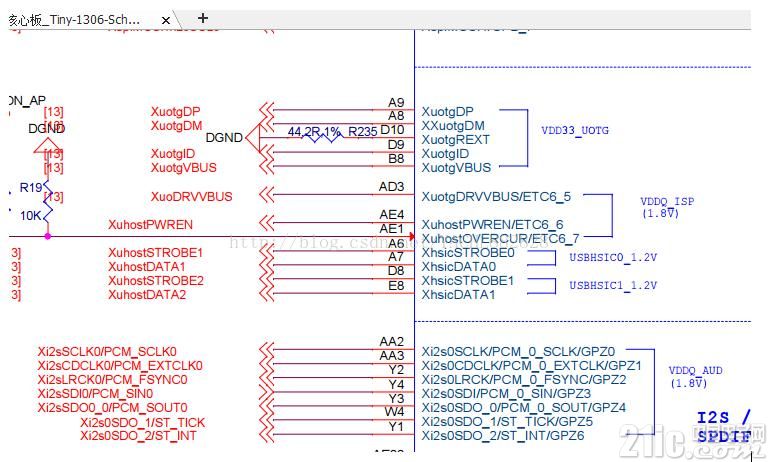The image size is (768, 462).
Task: Click pin number AE4
Action: [391, 215]
